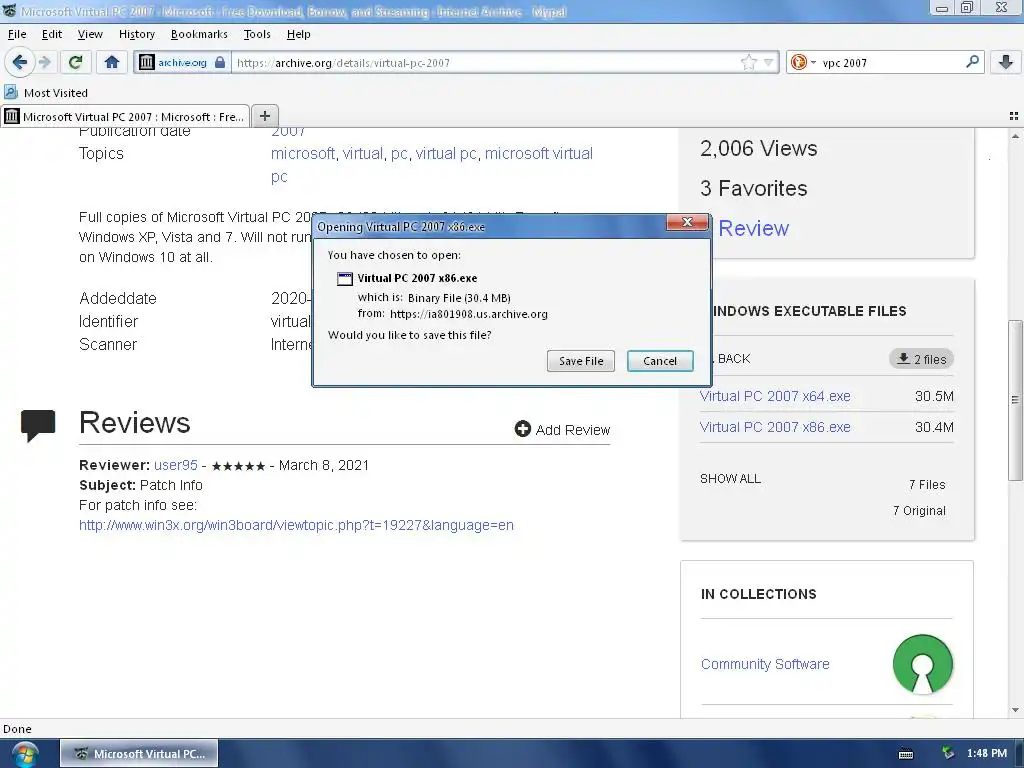Open the microsoft topic link
The height and width of the screenshot is (768, 1024).
(x=302, y=153)
